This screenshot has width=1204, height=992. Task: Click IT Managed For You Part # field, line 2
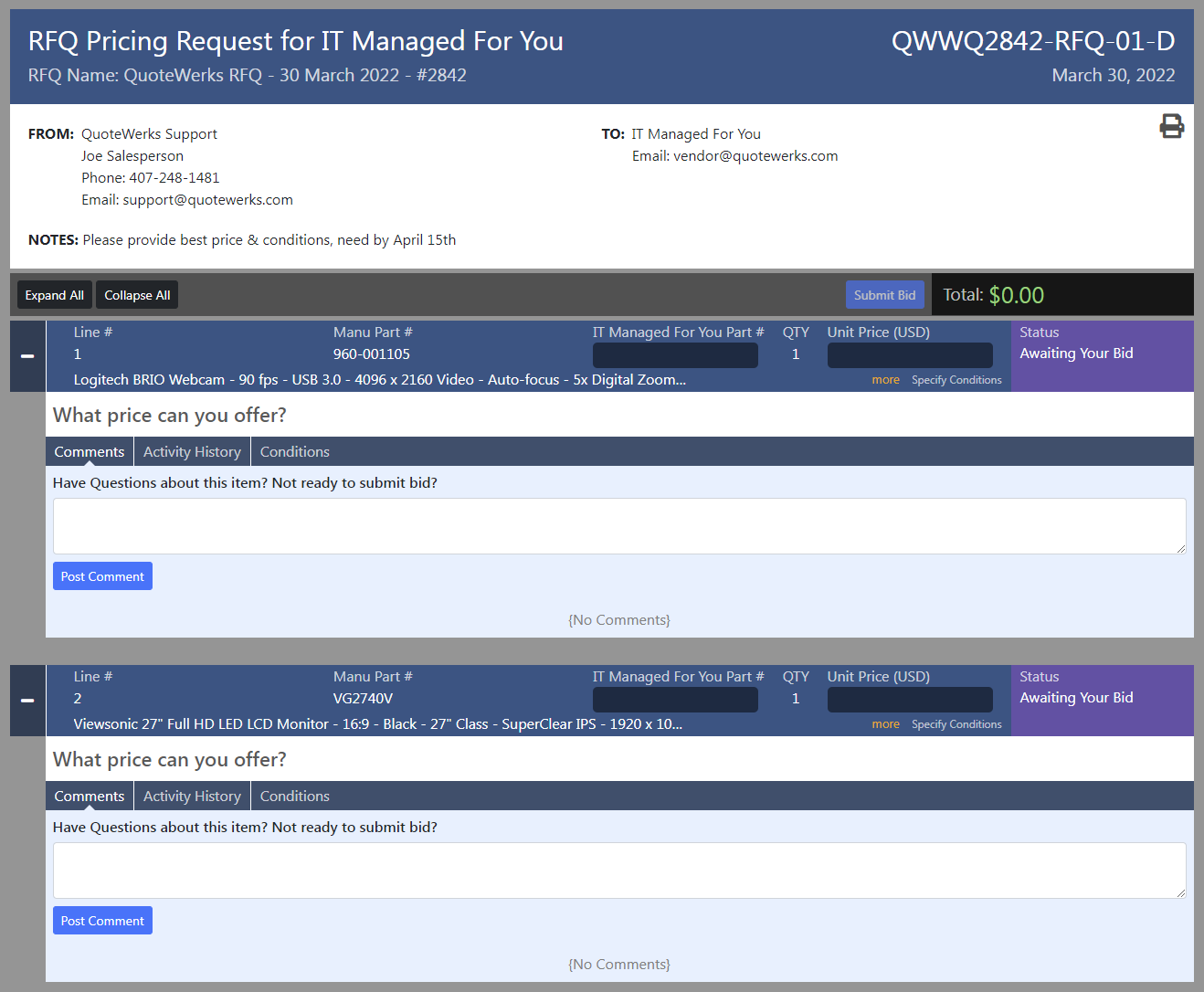point(675,700)
